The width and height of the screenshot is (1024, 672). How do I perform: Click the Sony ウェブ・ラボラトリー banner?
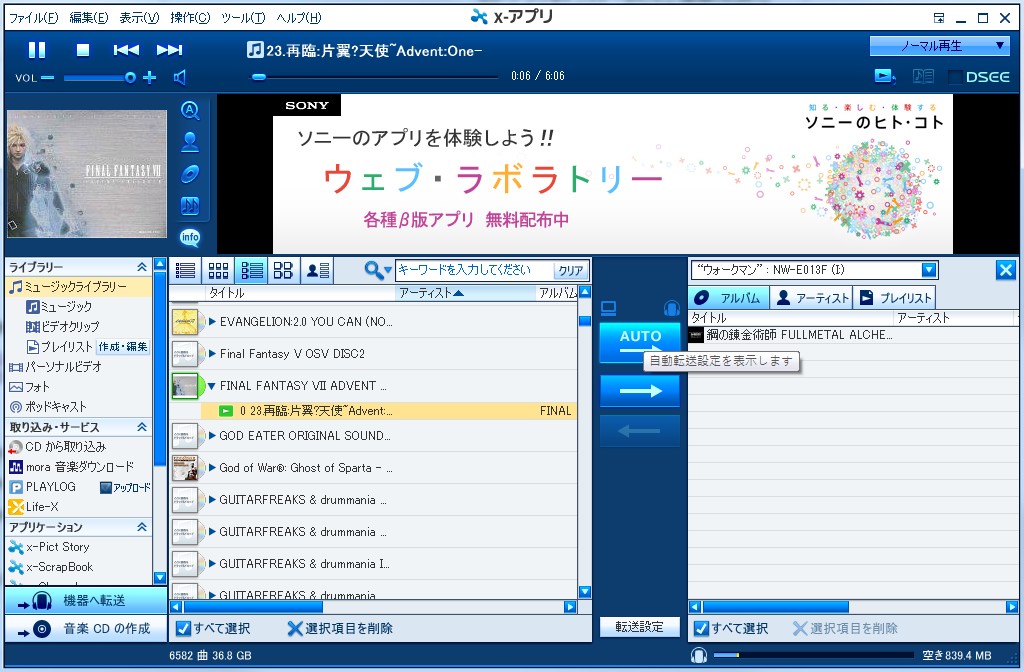pyautogui.click(x=613, y=174)
